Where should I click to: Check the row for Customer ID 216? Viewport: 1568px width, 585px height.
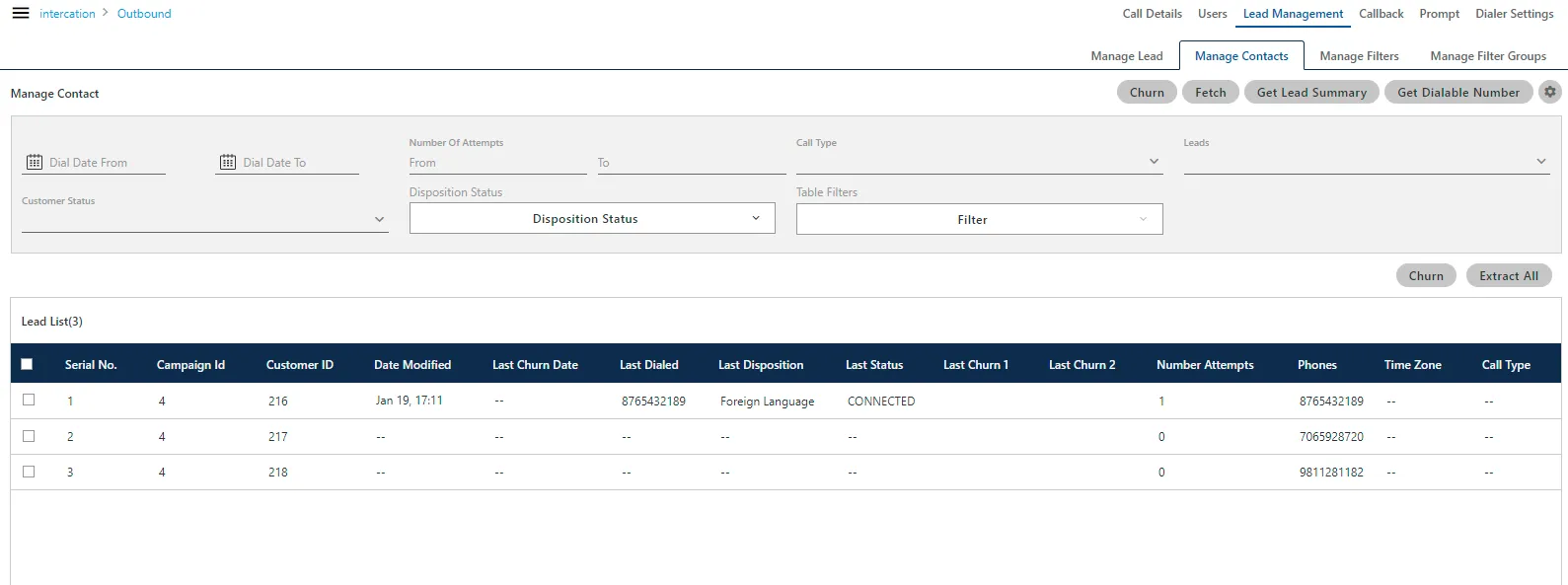(x=29, y=401)
